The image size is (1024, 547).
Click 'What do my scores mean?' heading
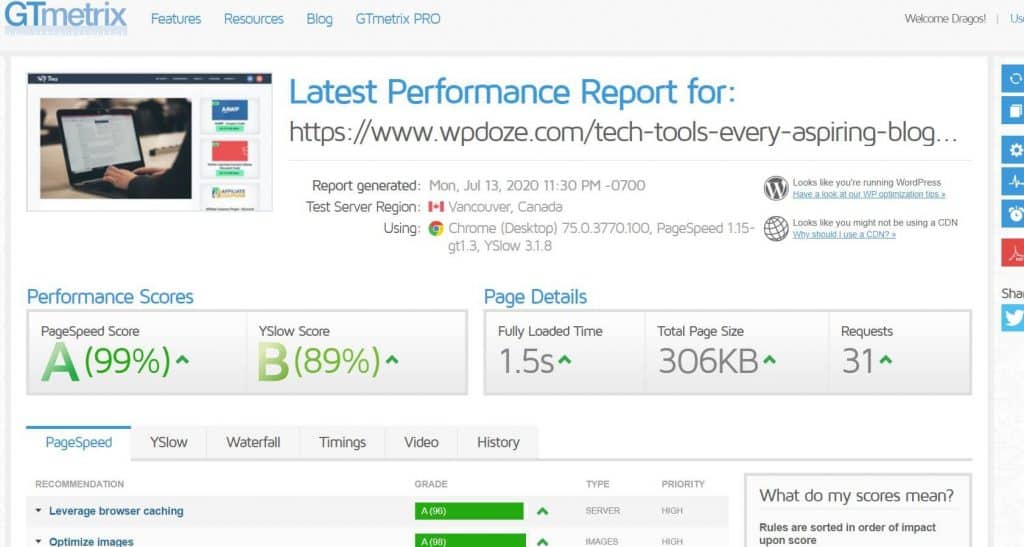[856, 496]
